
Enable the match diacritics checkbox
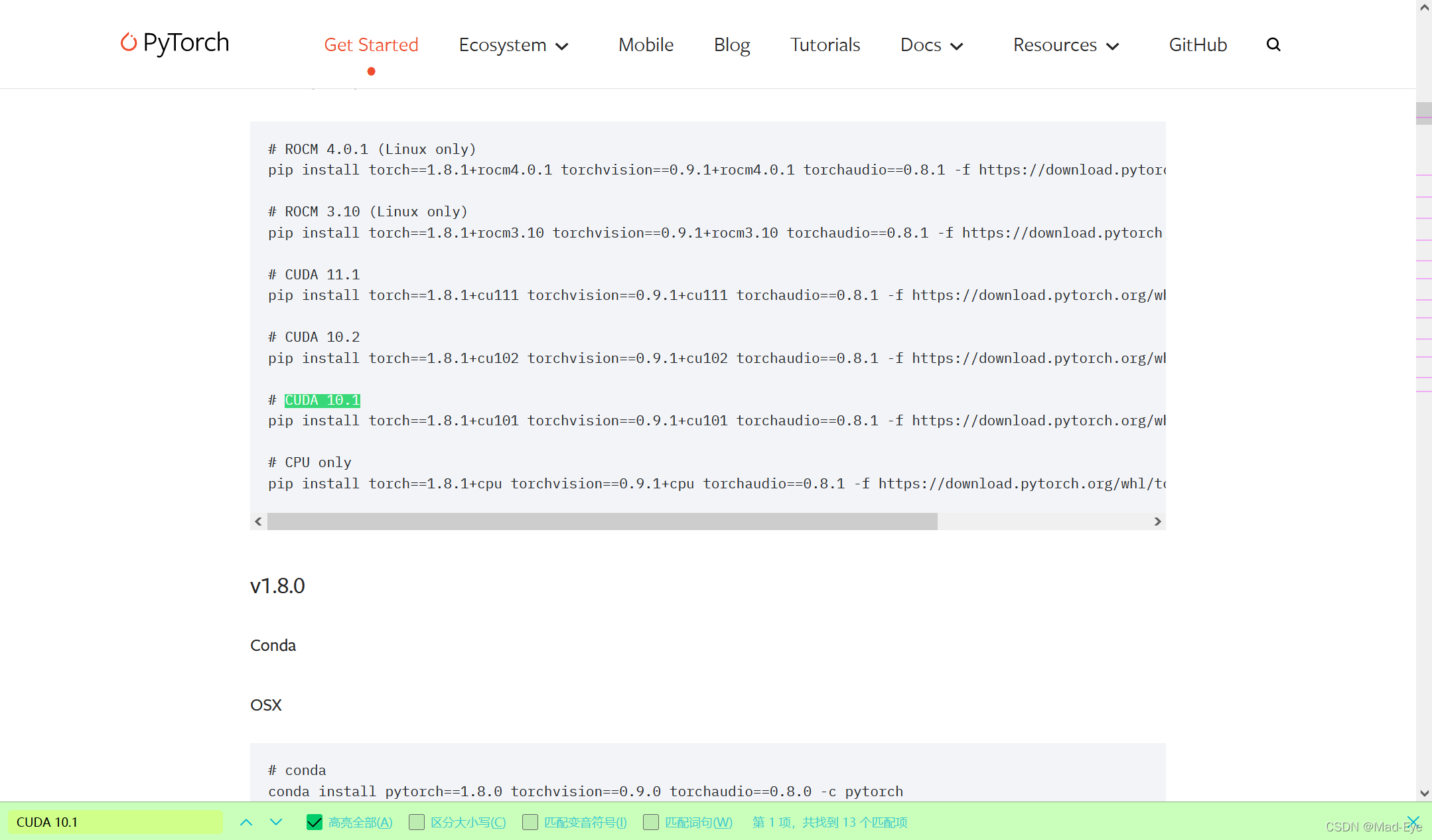click(x=530, y=822)
